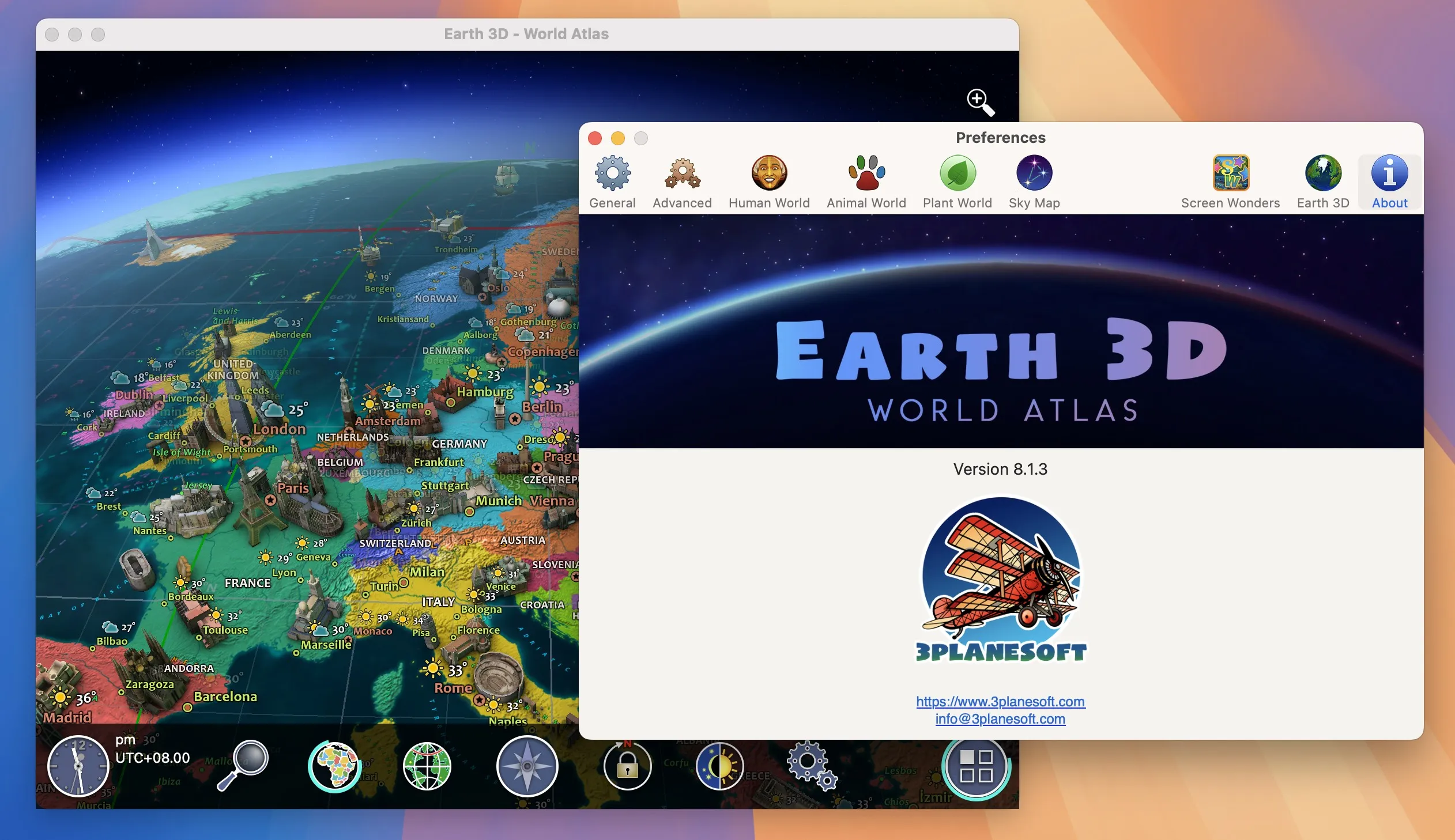The width and height of the screenshot is (1455, 840).
Task: Open the Screen Wonders tab
Action: (x=1230, y=181)
